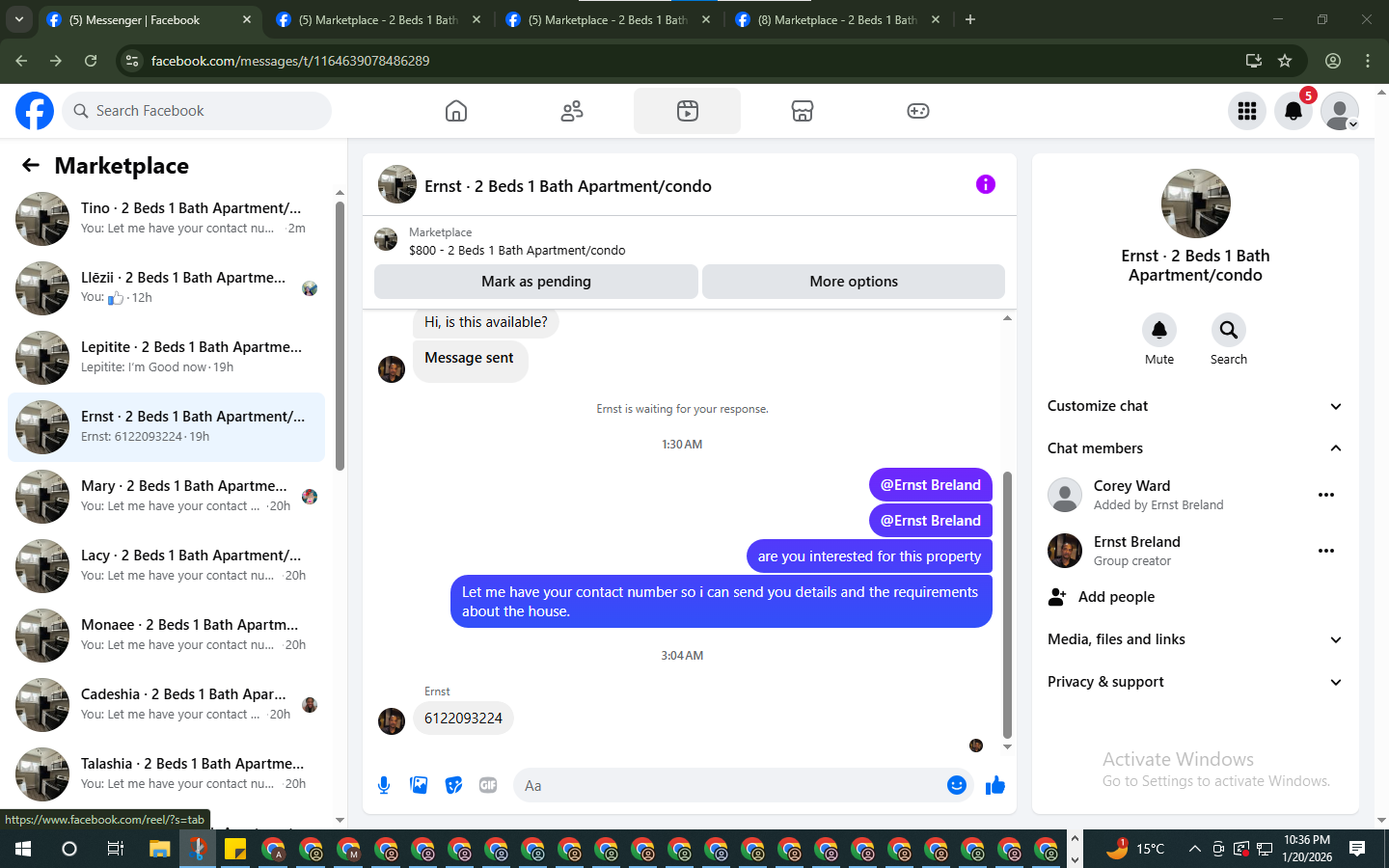The image size is (1389, 868).
Task: Open the Friends icon in top navigation
Action: point(572,111)
